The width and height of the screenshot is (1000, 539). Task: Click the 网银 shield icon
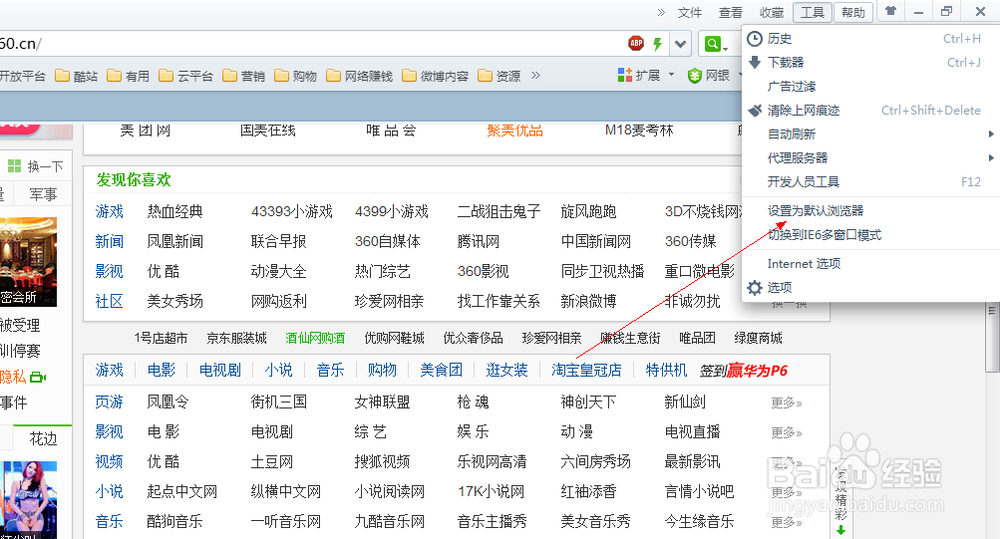(x=695, y=76)
